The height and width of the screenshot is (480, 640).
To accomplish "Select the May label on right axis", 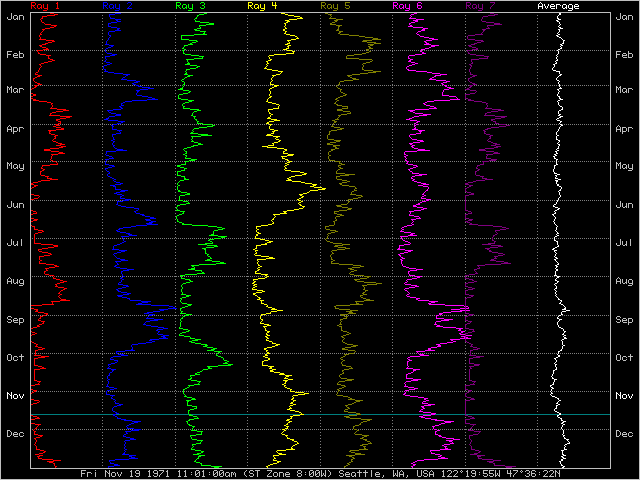I will point(624,166).
